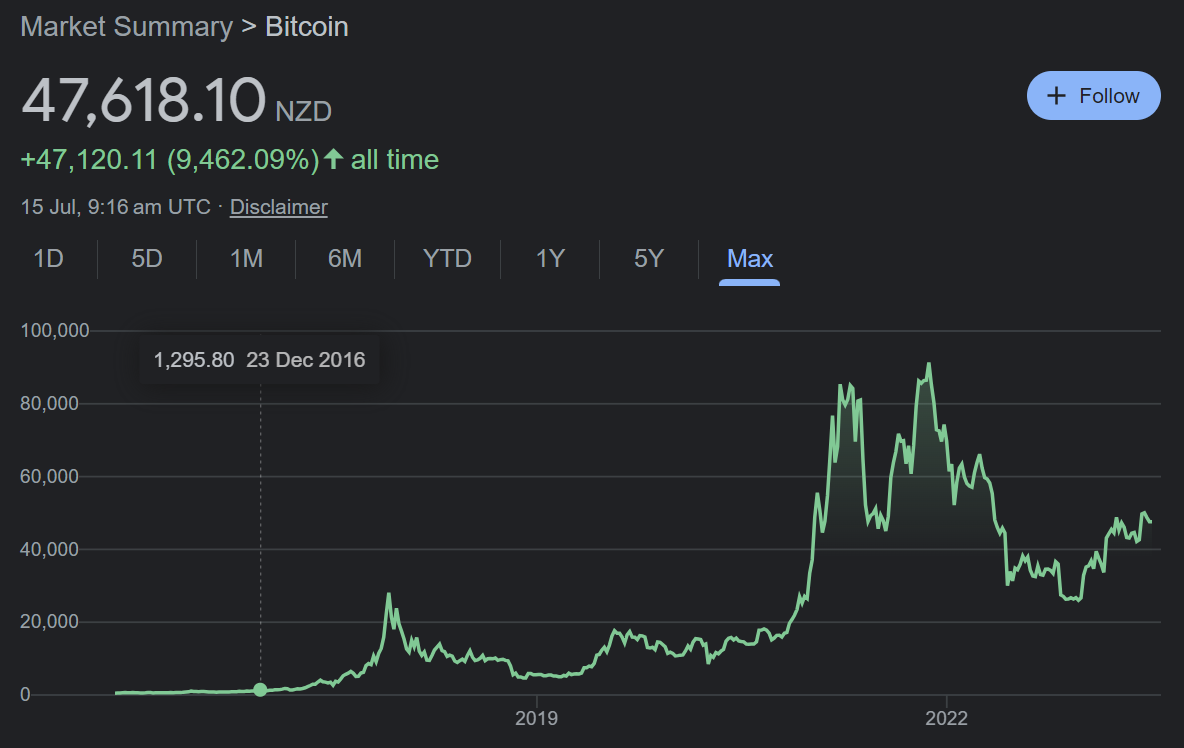Click the green chart data point marker

point(261,689)
